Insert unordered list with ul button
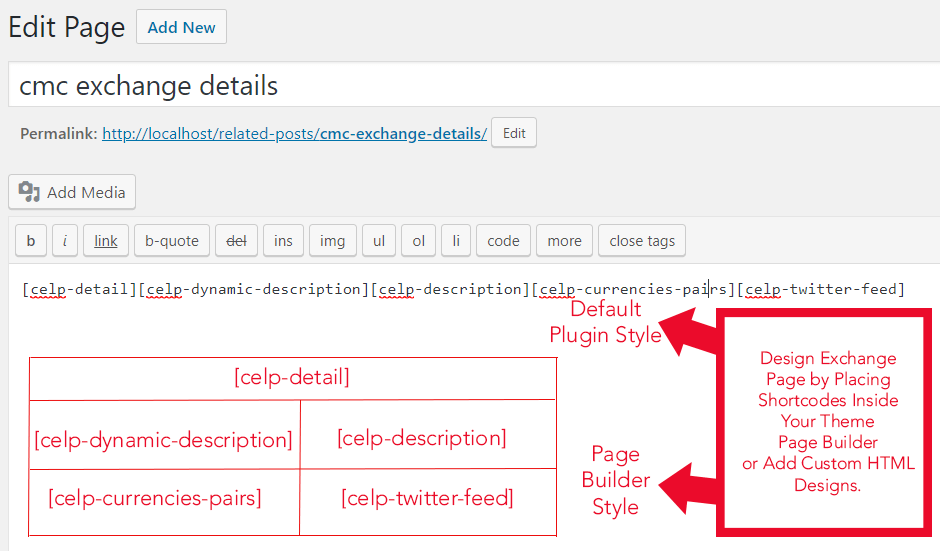This screenshot has height=551, width=940. (x=379, y=241)
